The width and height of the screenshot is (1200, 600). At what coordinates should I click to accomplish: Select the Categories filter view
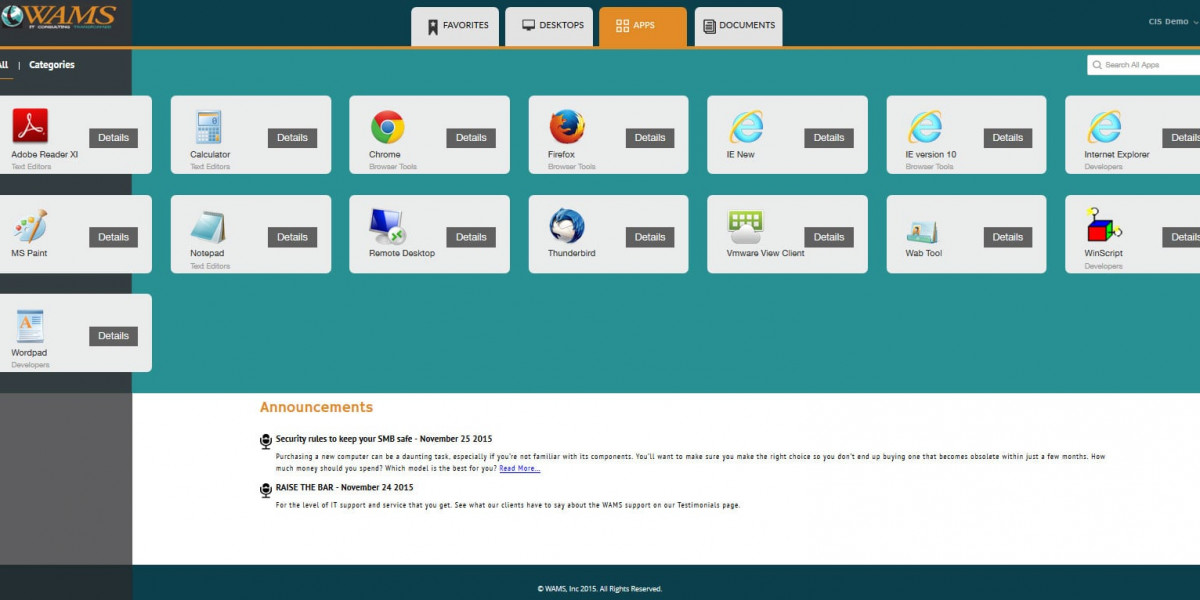[50, 64]
